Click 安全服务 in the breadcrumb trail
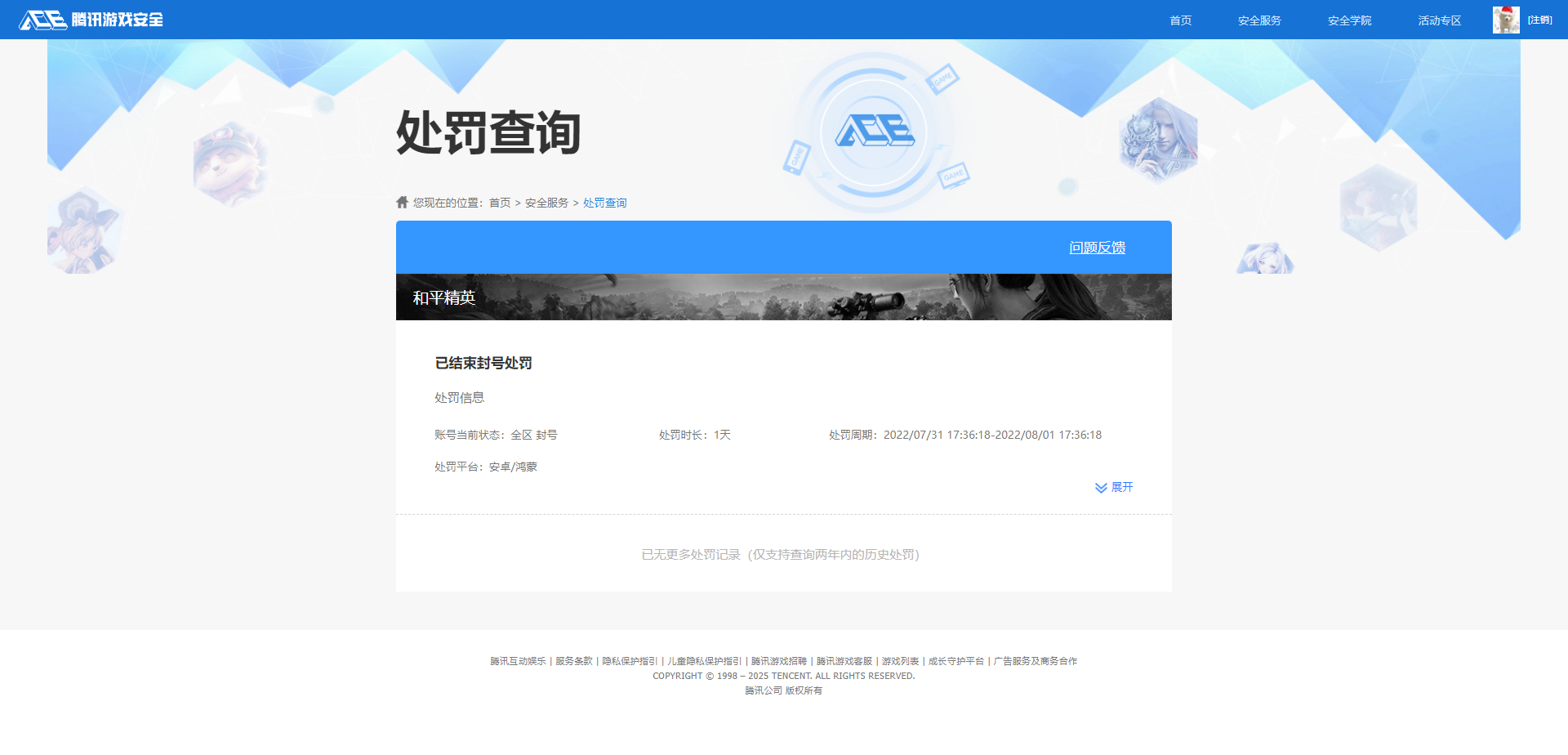 546,202
